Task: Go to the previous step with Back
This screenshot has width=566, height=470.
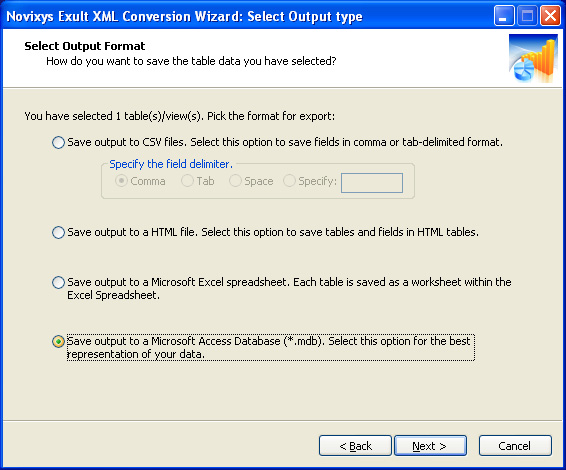Action: 355,446
